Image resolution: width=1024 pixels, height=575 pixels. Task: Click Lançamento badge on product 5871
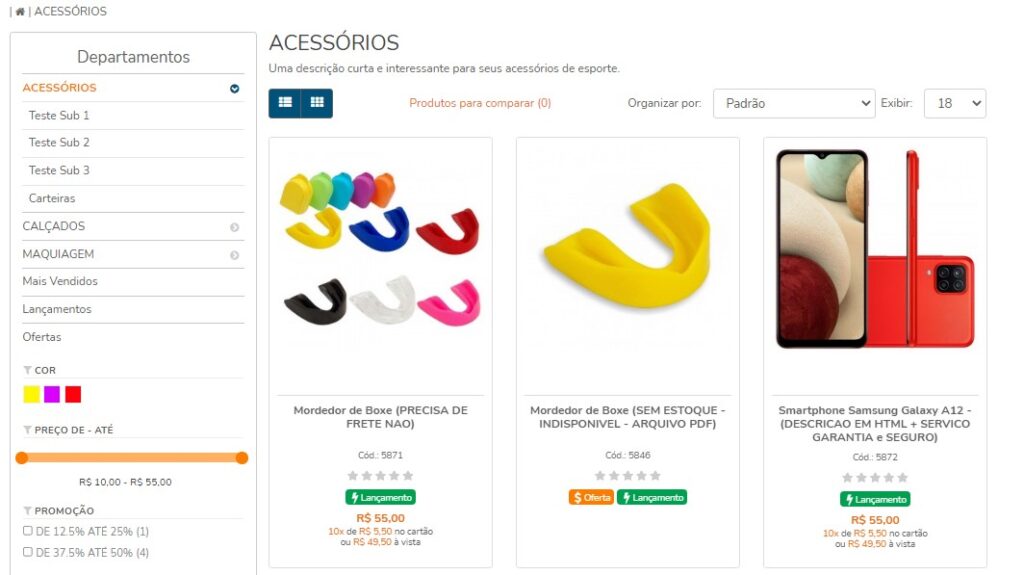[381, 498]
